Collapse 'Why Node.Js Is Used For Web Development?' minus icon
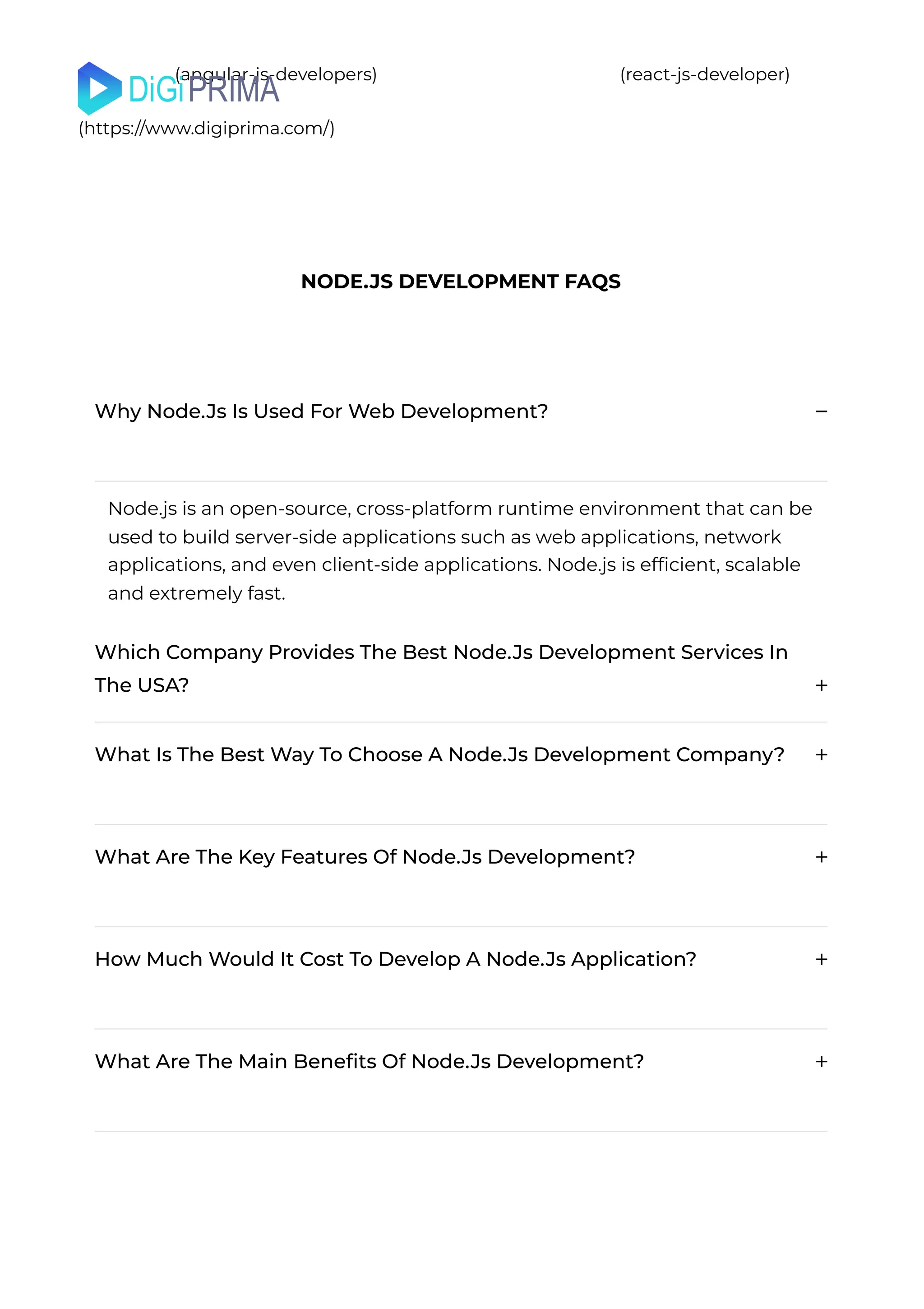Viewport: 924px width, 1309px height. tap(821, 411)
